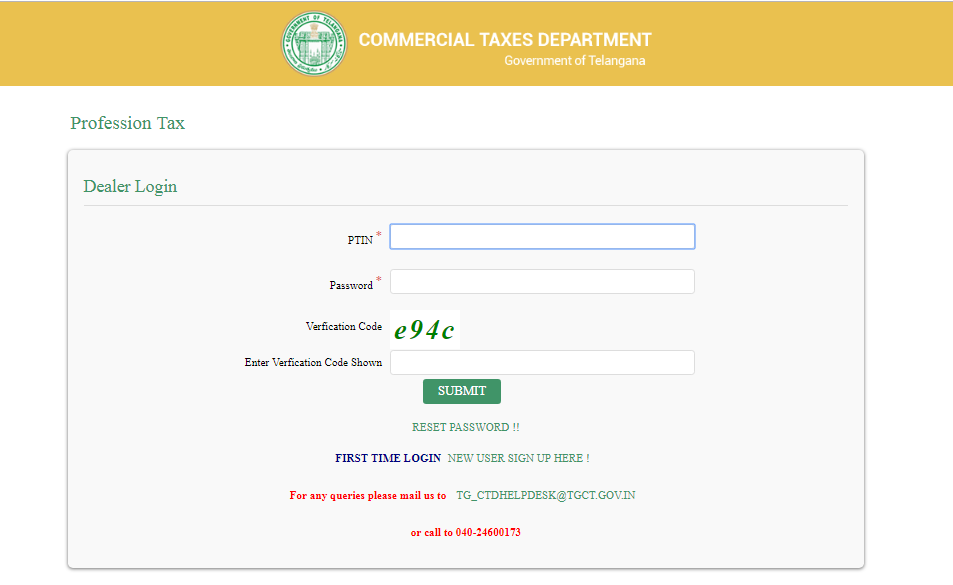Click the FIRST TIME LOGIN label
The image size is (953, 585).
coord(387,457)
